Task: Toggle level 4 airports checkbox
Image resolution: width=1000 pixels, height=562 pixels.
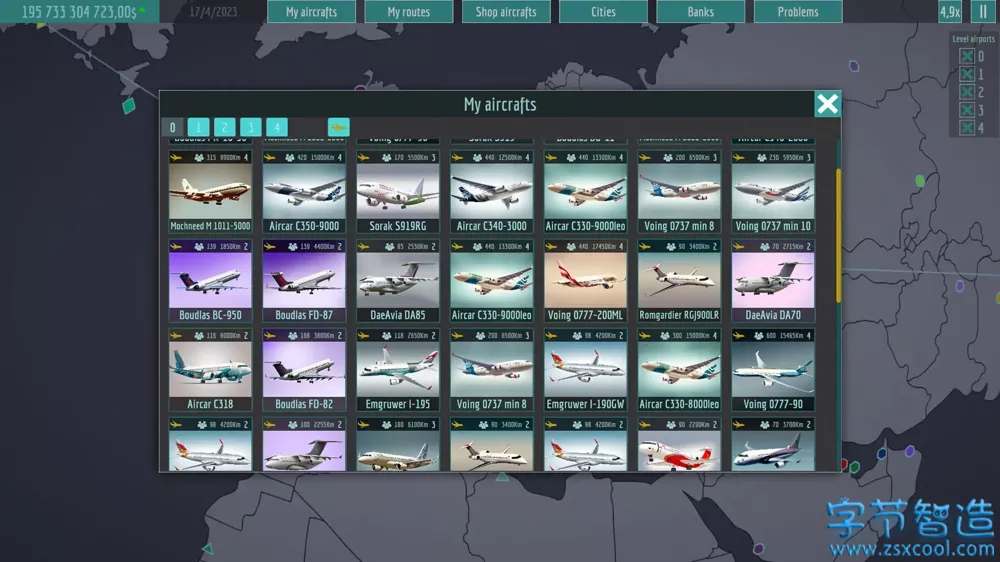Action: [x=967, y=128]
